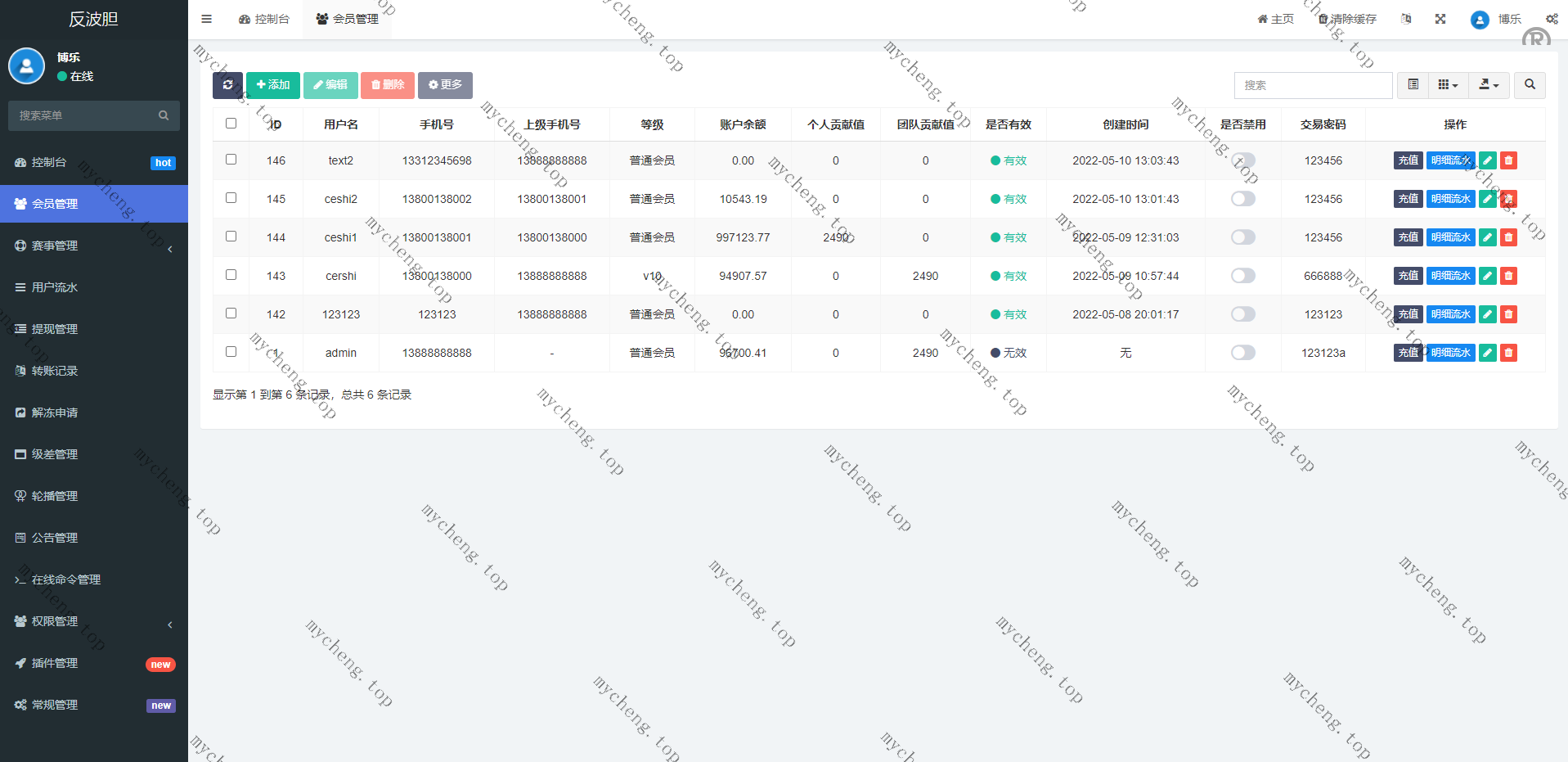Open the columns grid dropdown
Screen dimensions: 1568x762
coord(1448,85)
